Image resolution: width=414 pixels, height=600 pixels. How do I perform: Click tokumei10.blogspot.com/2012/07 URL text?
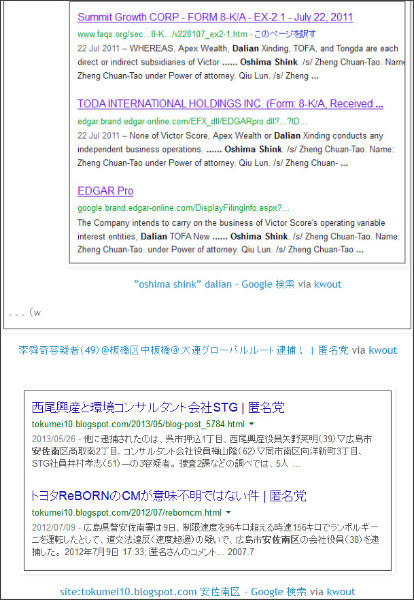[x=127, y=512]
